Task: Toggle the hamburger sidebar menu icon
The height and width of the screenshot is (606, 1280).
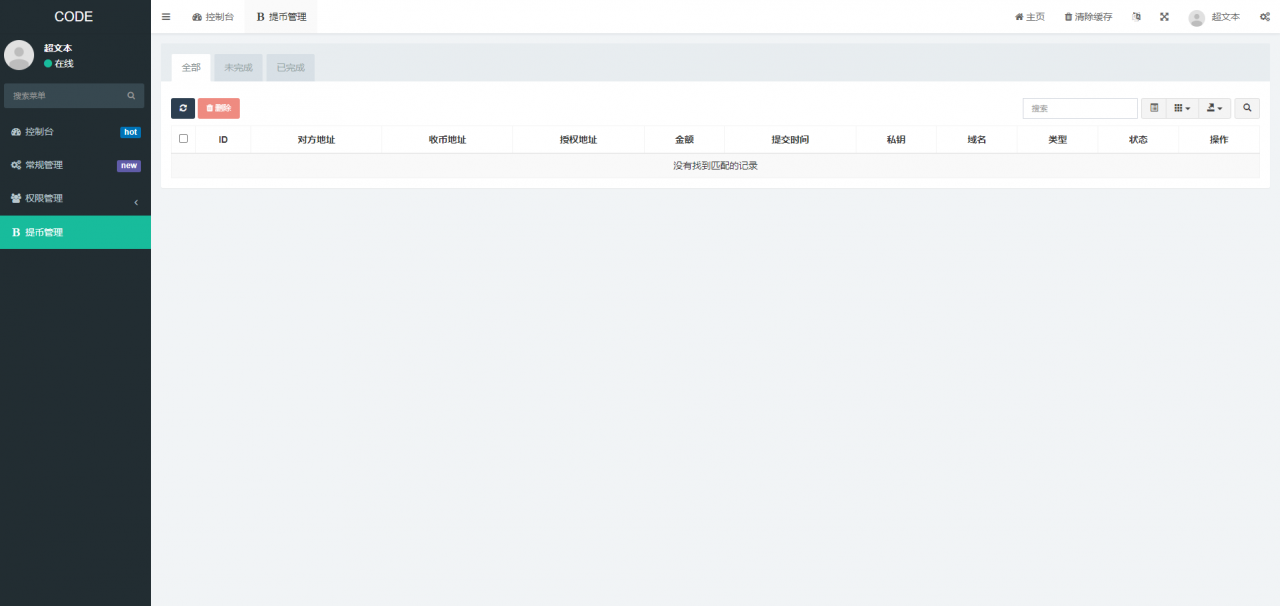Action: point(166,17)
